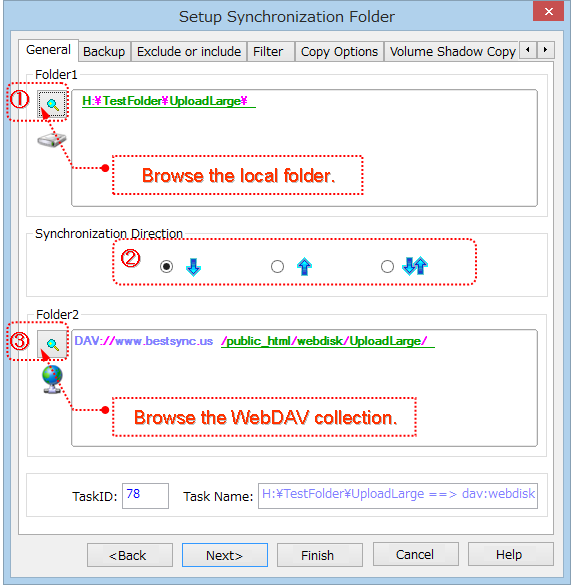Viewport: 571px width, 585px height.
Task: Click the H:¥TestFolder¥UploadLarge¥ path link
Action: 169,101
